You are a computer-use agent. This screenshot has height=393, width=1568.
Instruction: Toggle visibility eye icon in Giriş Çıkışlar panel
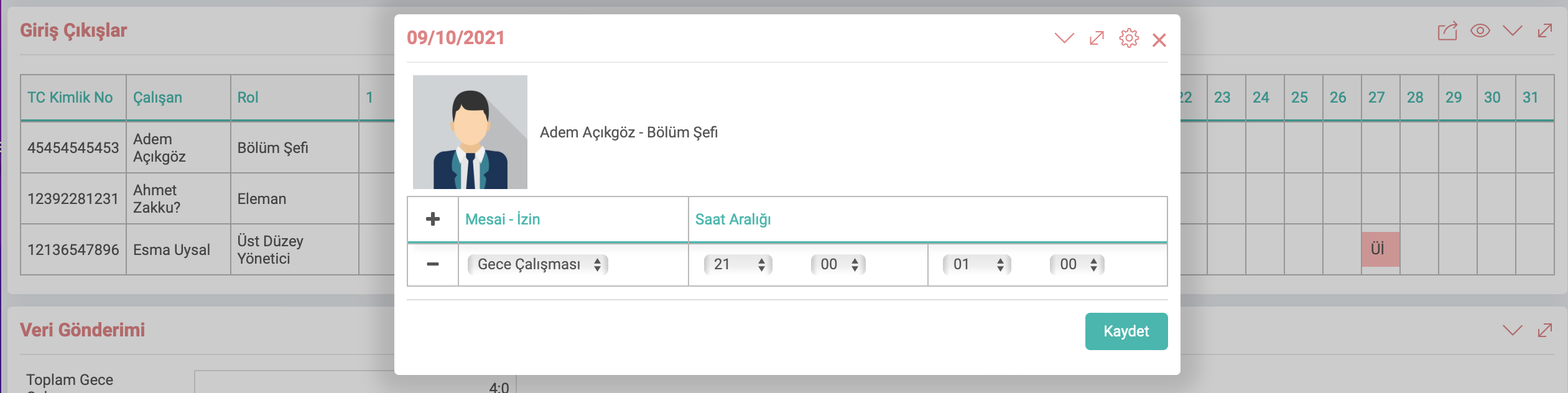(x=1480, y=30)
